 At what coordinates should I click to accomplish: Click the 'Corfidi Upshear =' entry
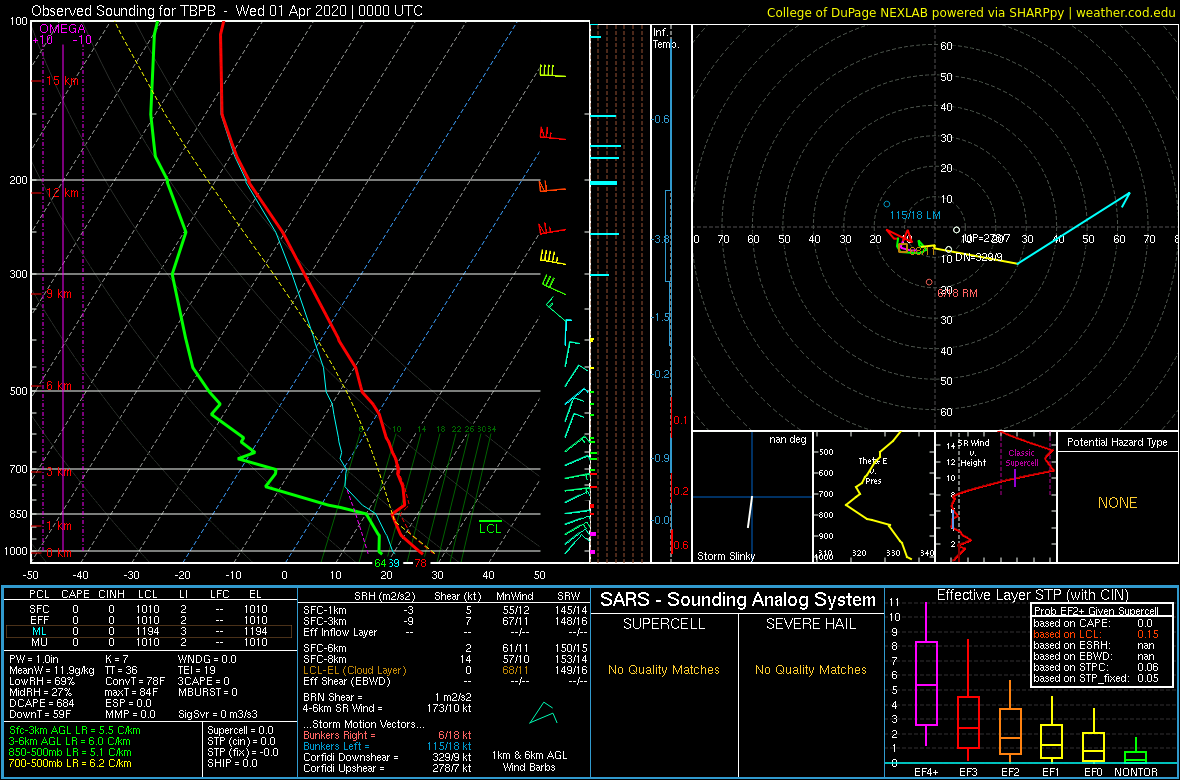click(x=387, y=768)
